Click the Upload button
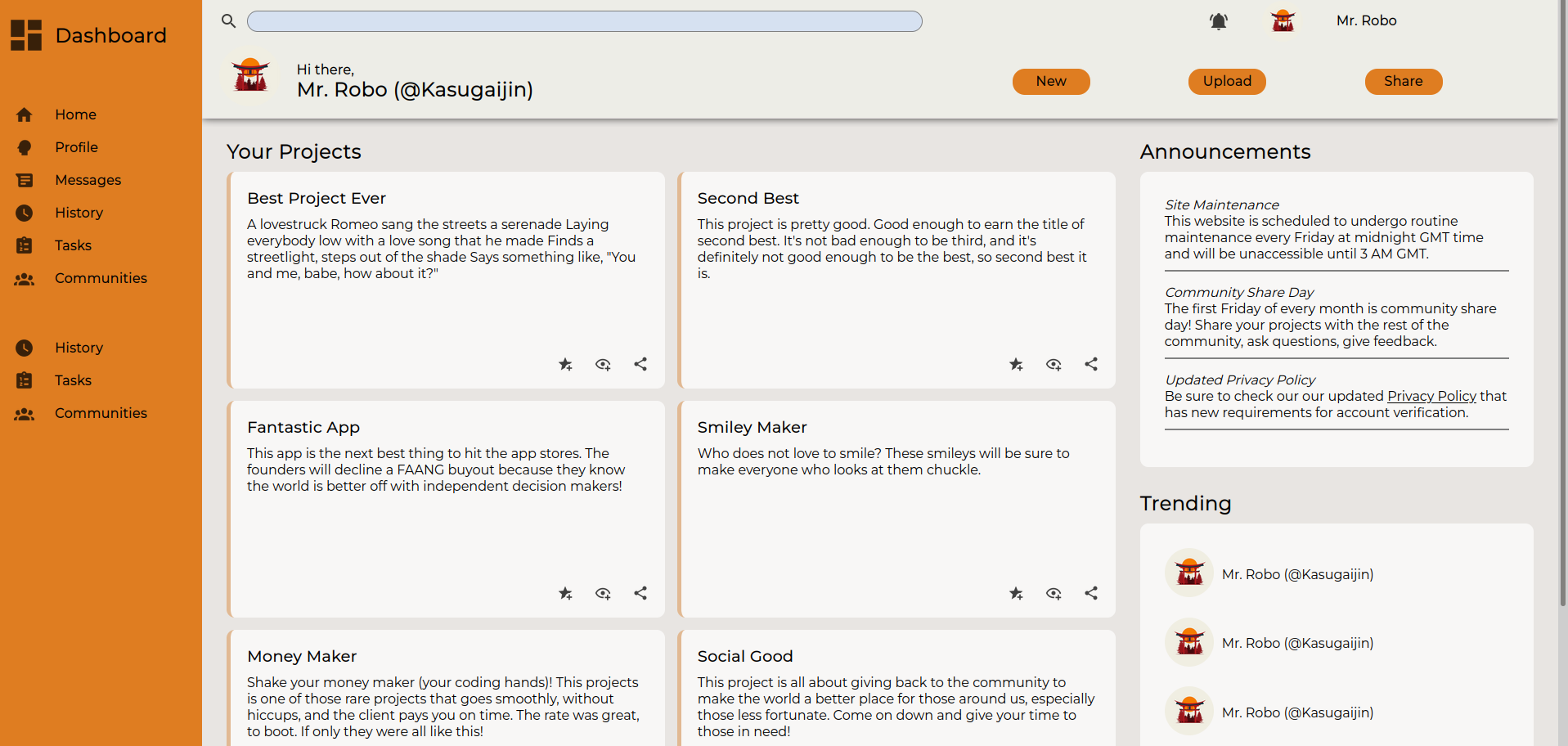Viewport: 1568px width, 746px height. (x=1227, y=81)
